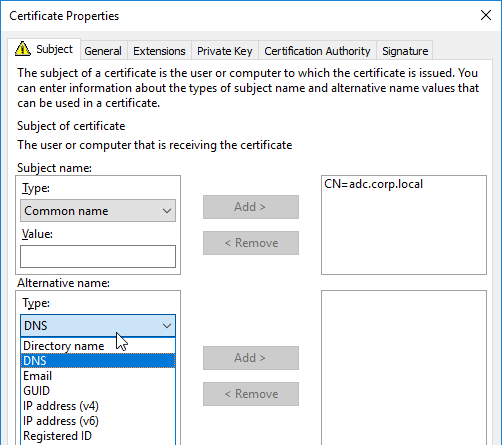The width and height of the screenshot is (502, 445).
Task: Switch to the General tab
Action: tap(103, 51)
